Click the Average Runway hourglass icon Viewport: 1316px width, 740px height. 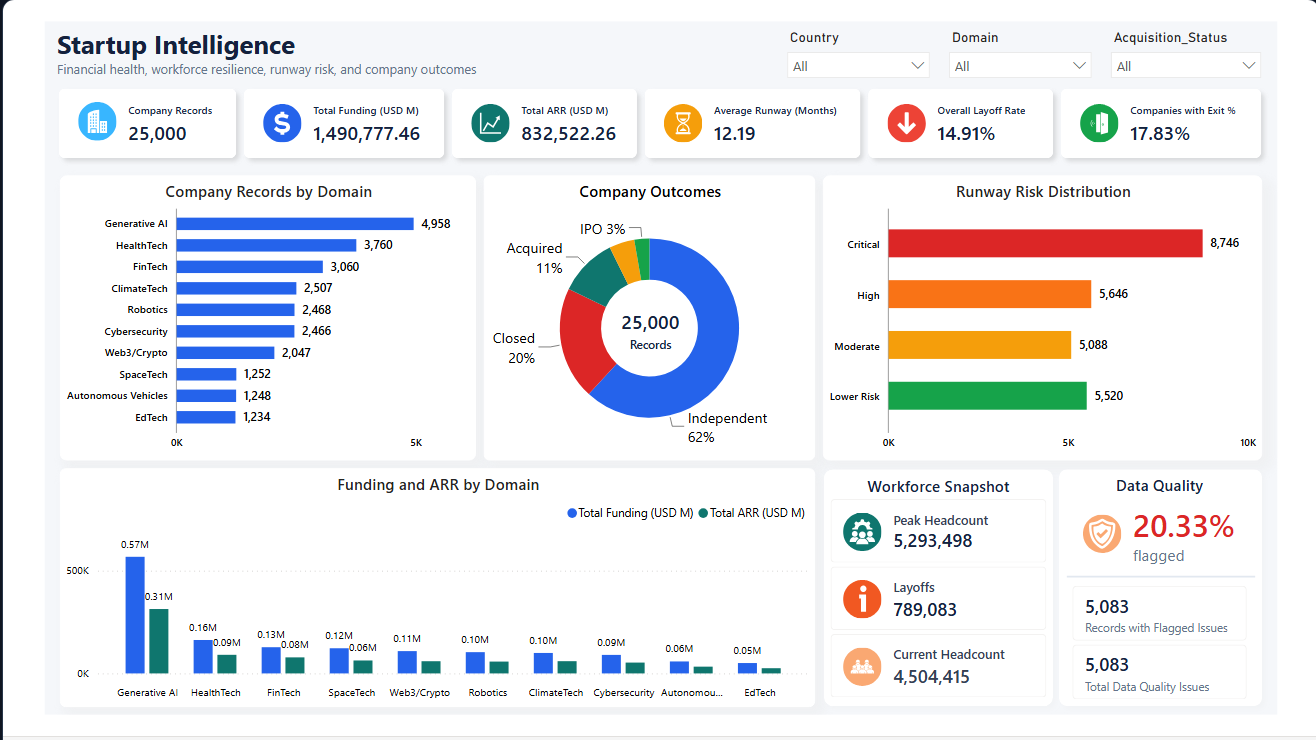click(x=683, y=123)
